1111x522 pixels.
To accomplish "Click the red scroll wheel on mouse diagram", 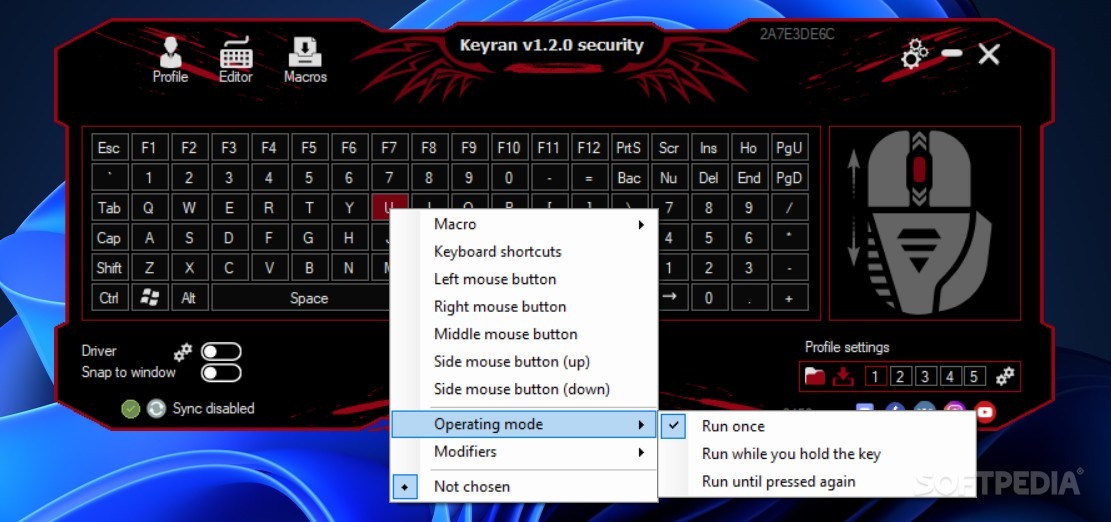I will [919, 169].
